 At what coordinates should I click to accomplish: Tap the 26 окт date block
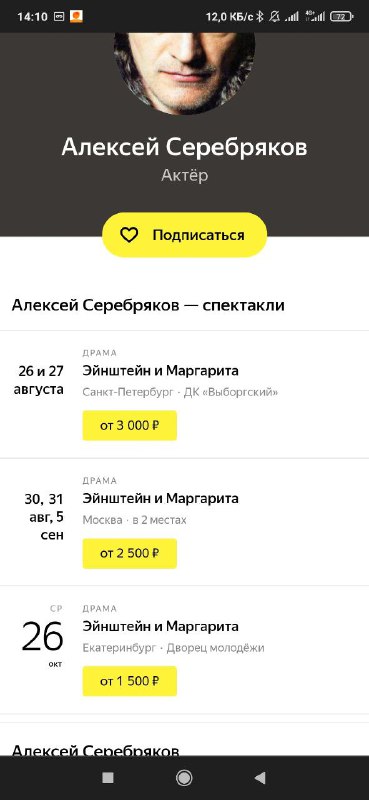tap(42, 636)
